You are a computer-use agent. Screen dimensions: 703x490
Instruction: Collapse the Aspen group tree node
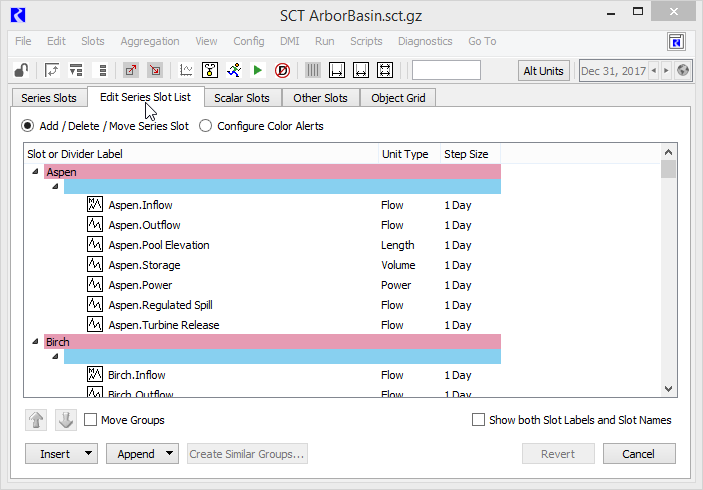(x=36, y=172)
